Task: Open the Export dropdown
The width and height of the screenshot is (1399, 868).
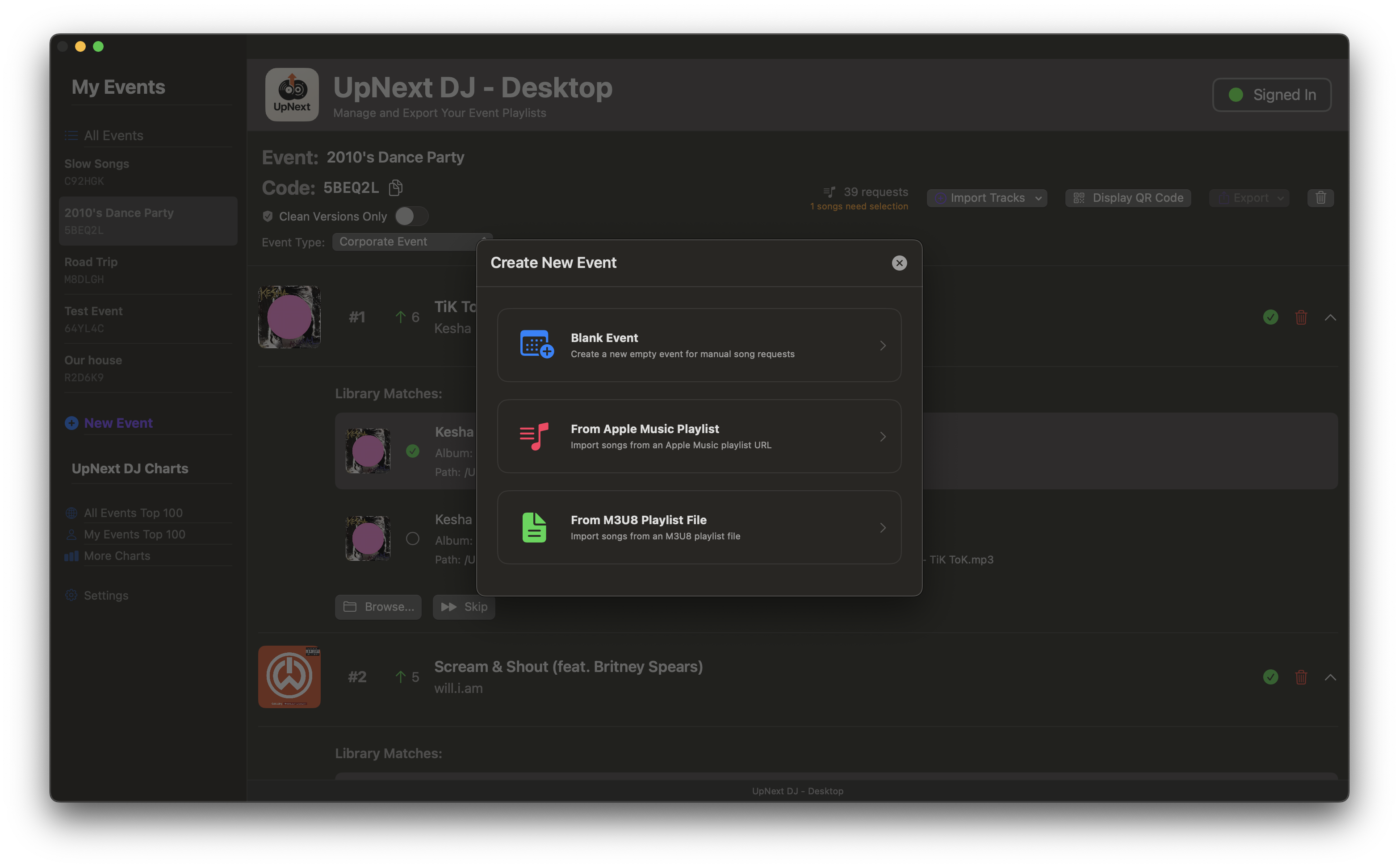Action: [1249, 197]
